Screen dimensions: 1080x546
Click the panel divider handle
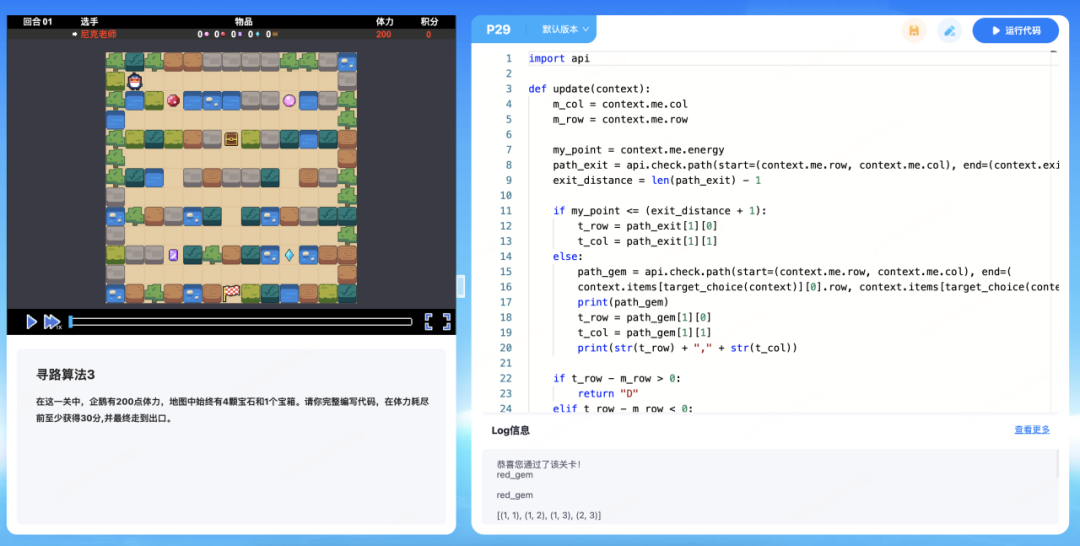(x=461, y=286)
